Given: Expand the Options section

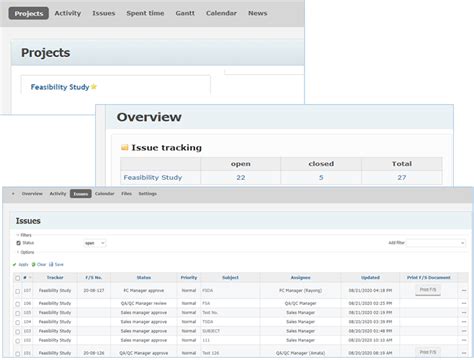Looking at the screenshot, I should pyautogui.click(x=25, y=252).
